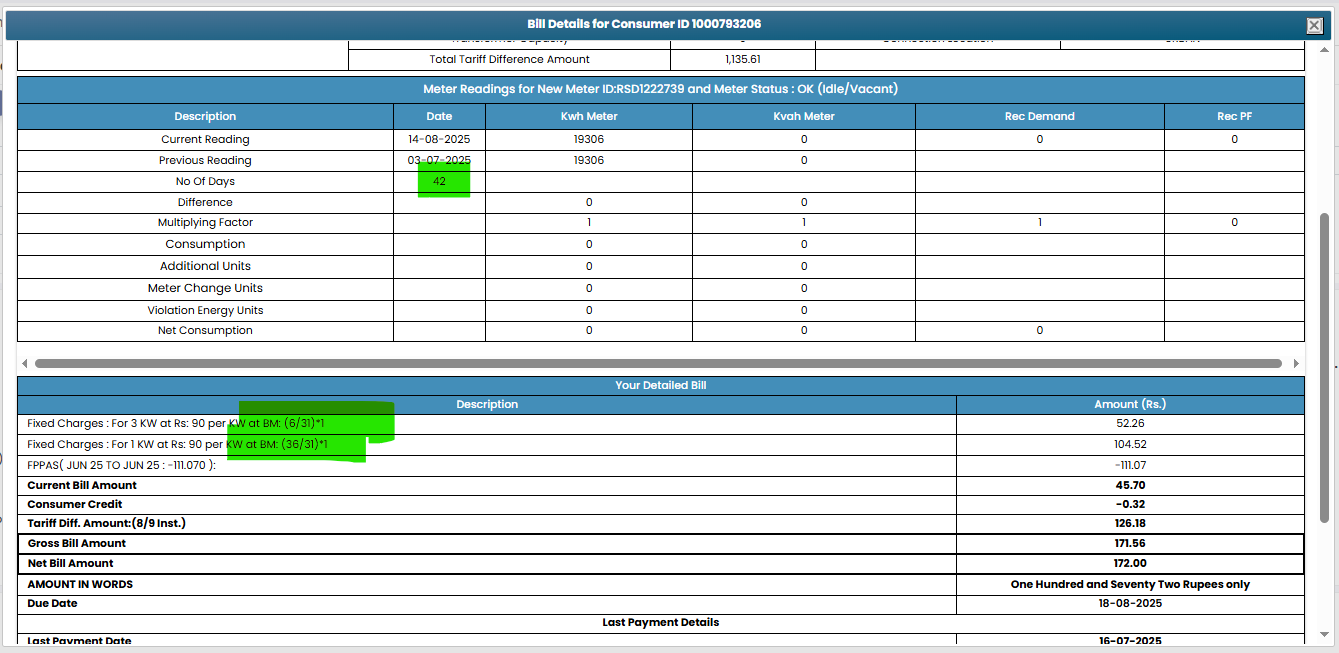The height and width of the screenshot is (653, 1339).
Task: Select the -0.32 consumer credit value
Action: click(x=1130, y=504)
